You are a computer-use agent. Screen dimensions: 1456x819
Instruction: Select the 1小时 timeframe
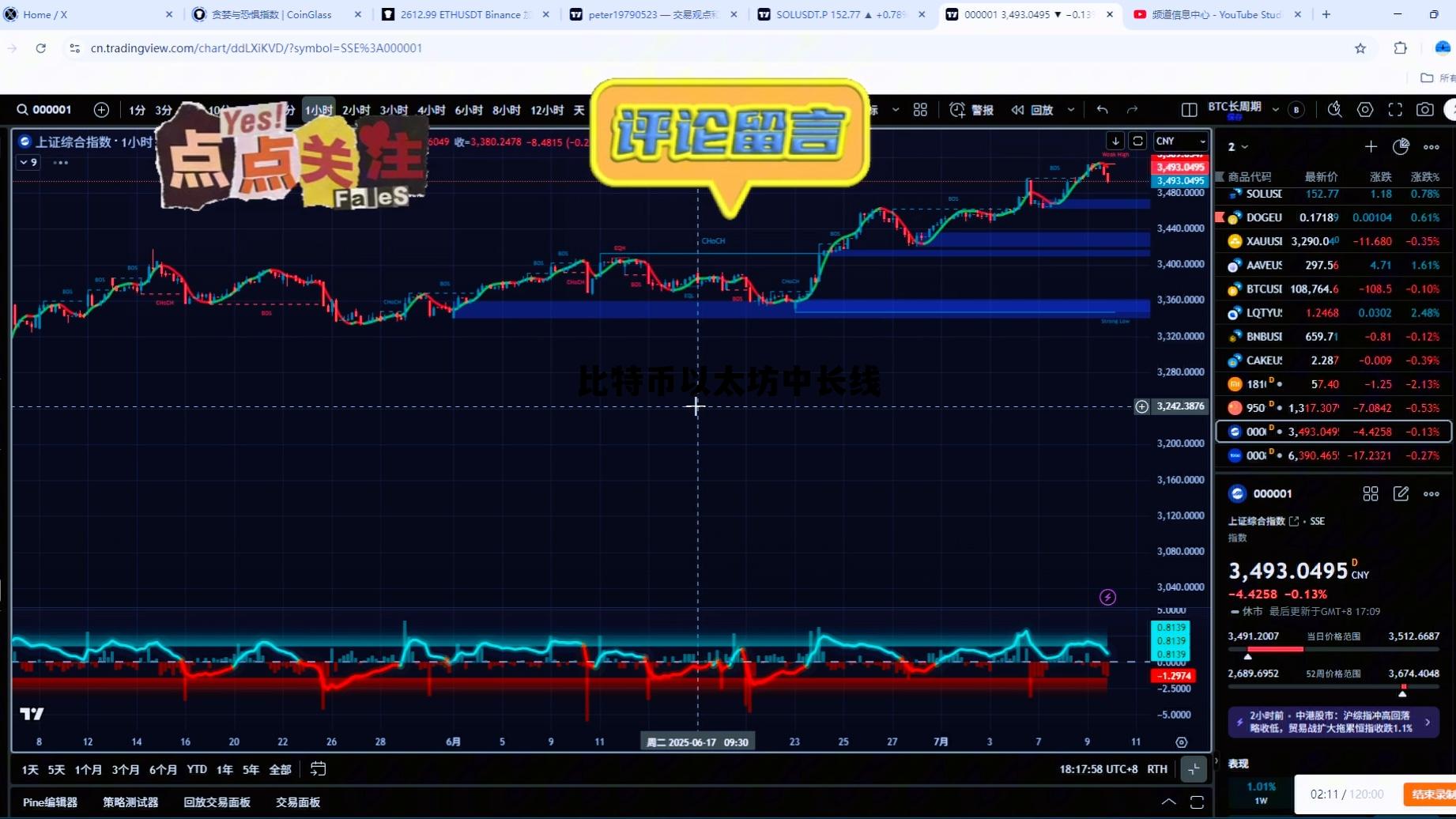[318, 110]
